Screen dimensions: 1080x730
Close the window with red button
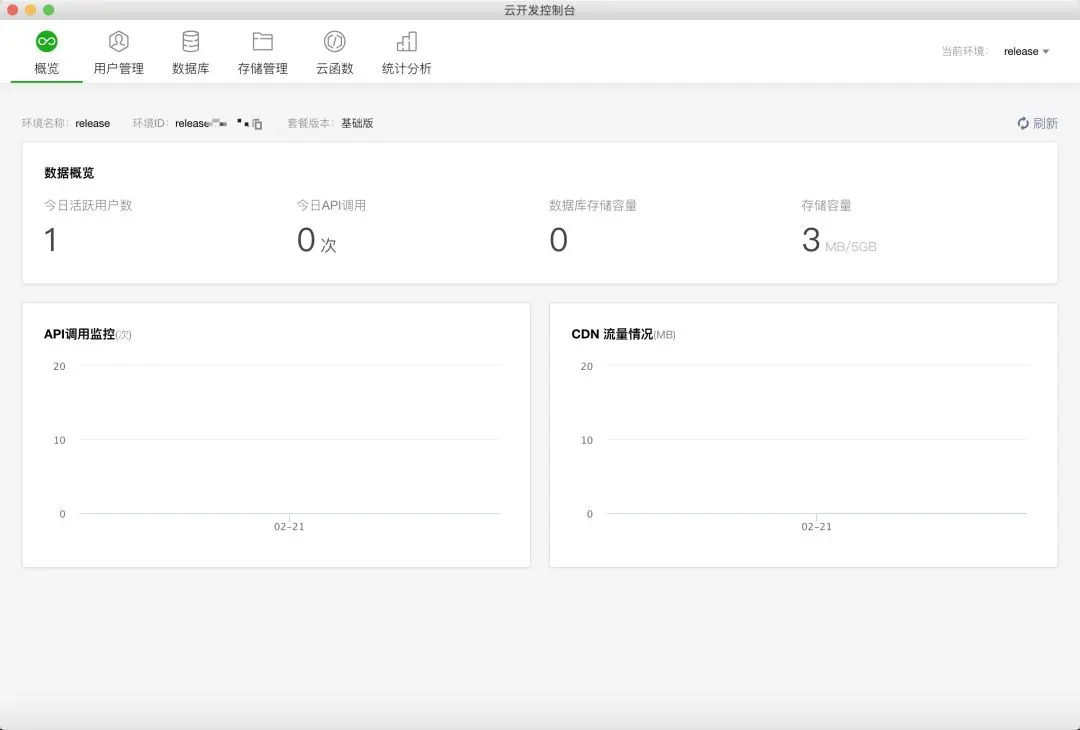[12, 10]
